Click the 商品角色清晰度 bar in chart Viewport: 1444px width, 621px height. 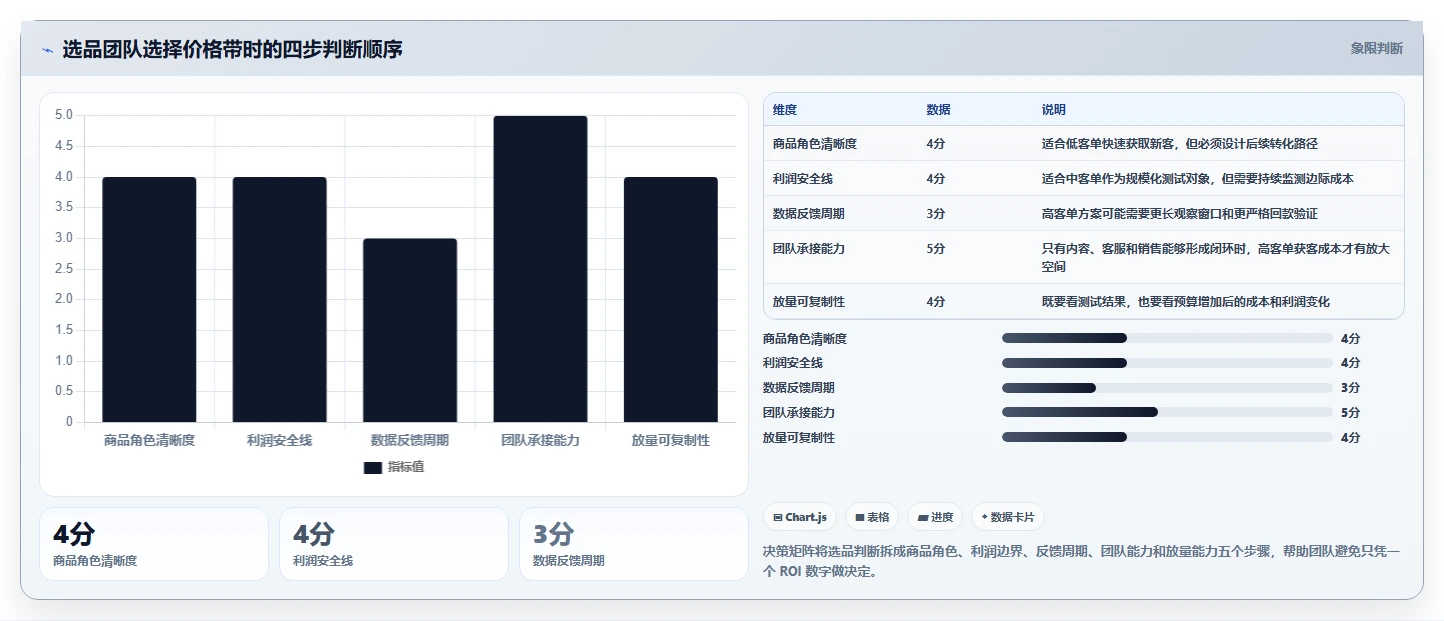[149, 299]
